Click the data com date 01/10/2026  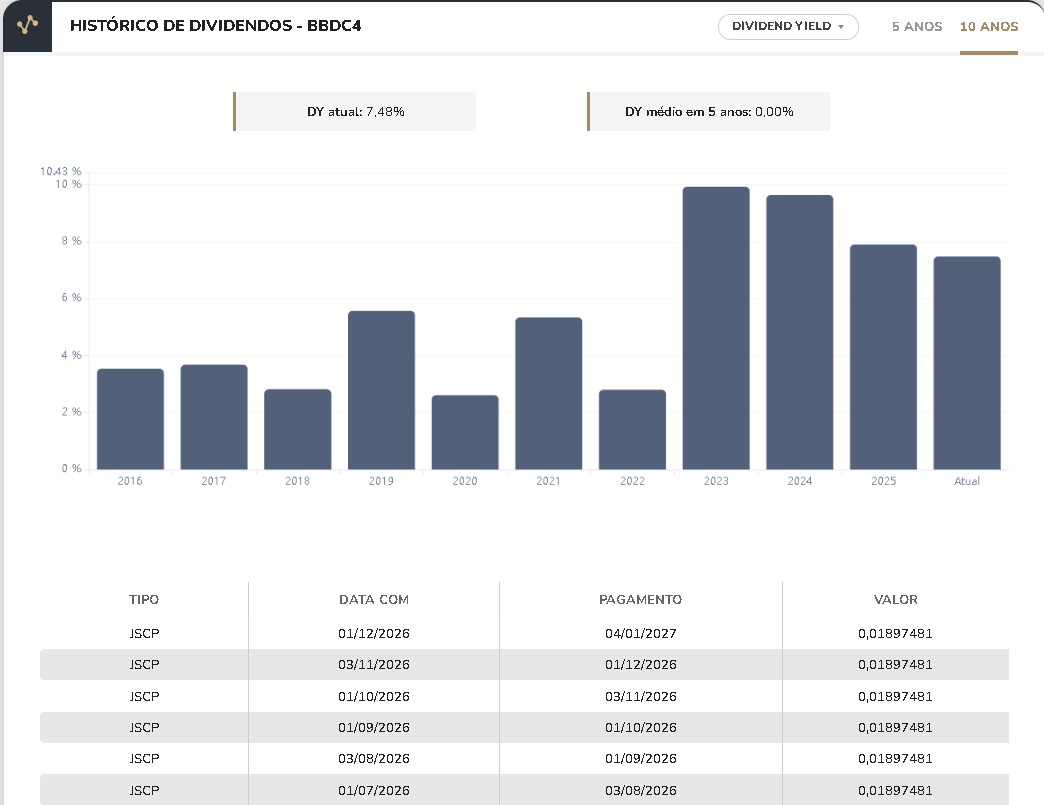point(374,696)
